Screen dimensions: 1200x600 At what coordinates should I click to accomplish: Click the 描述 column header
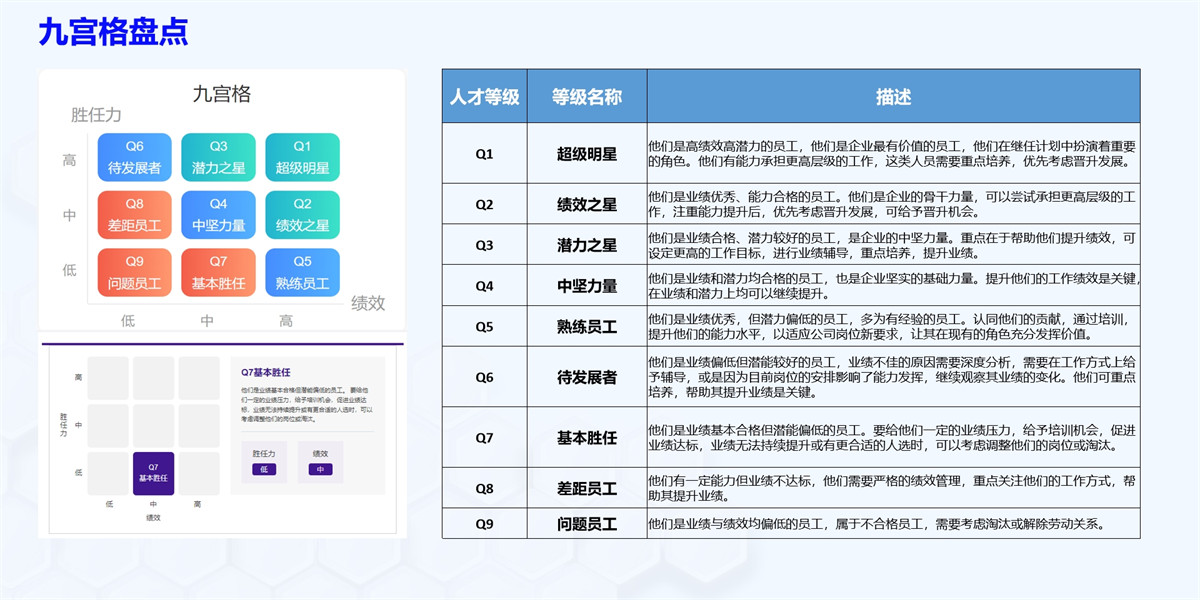pos(893,97)
